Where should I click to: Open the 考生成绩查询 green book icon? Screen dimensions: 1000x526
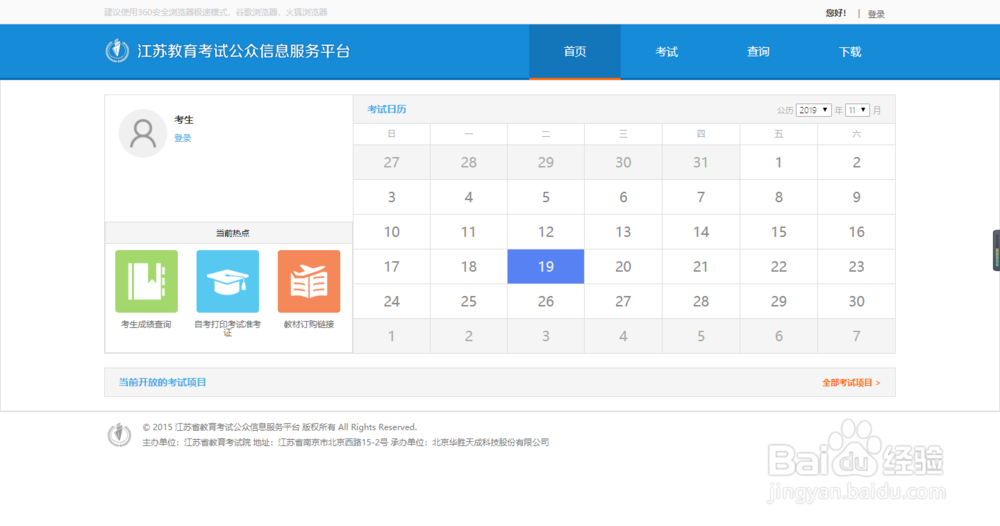point(146,281)
